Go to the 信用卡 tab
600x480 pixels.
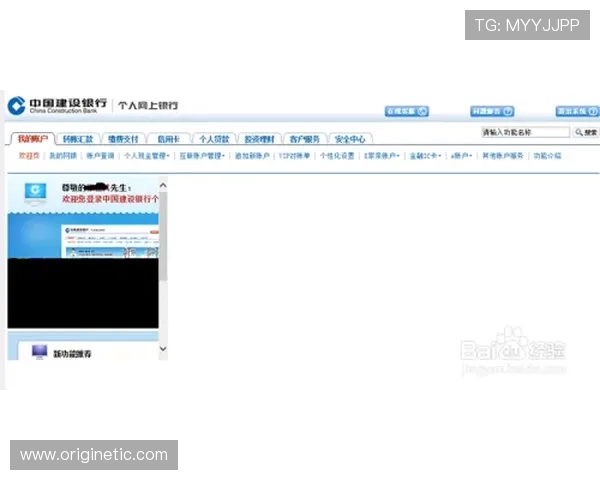169,139
